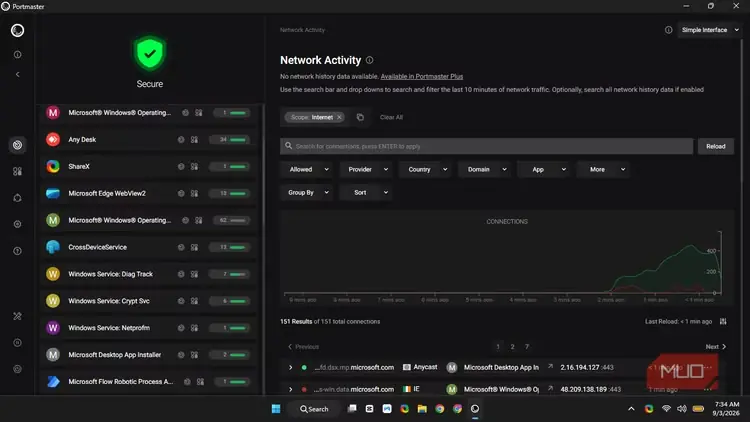750x422 pixels.
Task: Click the bottom-most sidebar circle icon
Action: coord(17,369)
